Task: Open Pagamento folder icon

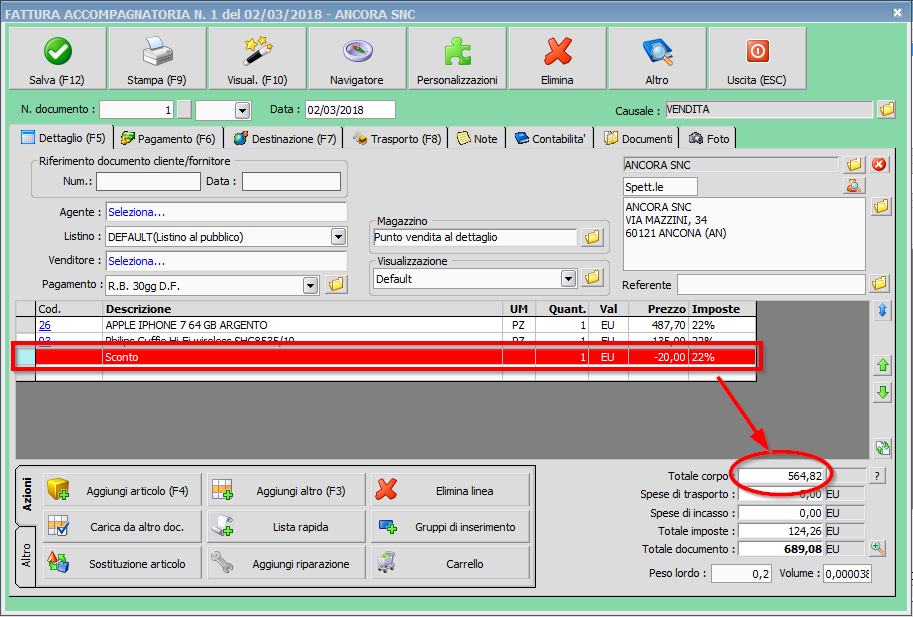Action: pos(336,285)
